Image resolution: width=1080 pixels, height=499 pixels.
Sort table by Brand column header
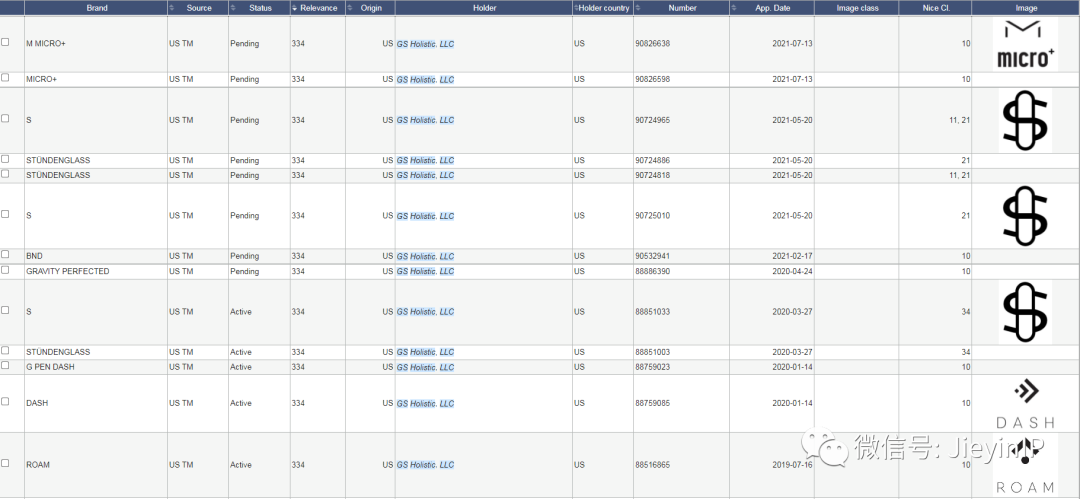click(96, 8)
